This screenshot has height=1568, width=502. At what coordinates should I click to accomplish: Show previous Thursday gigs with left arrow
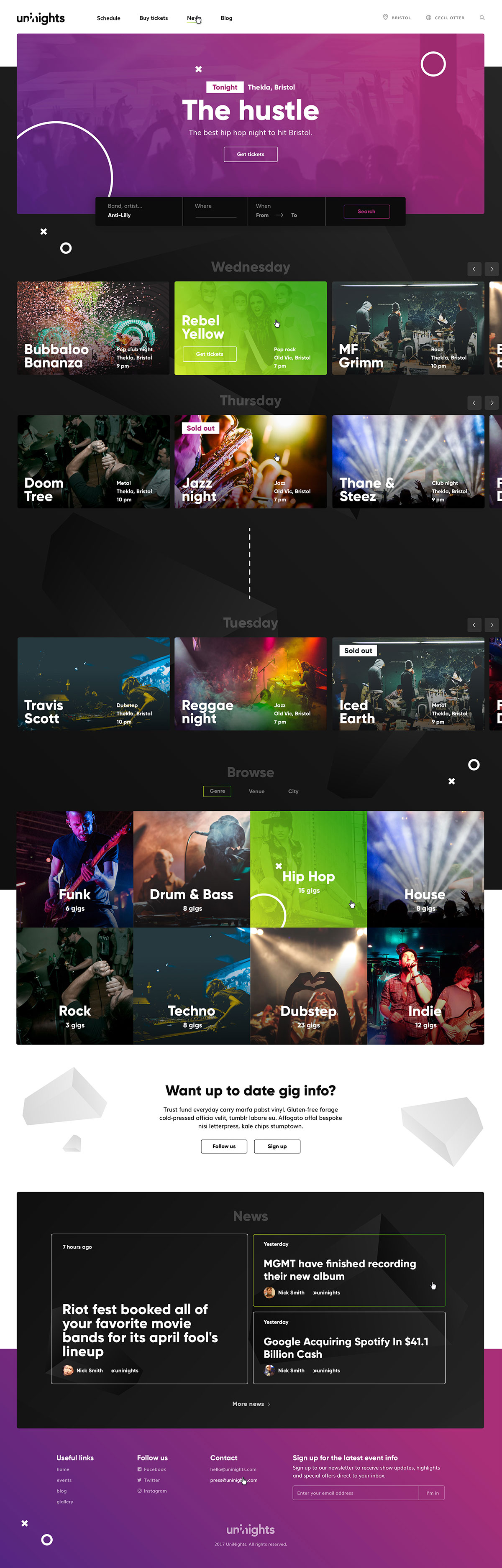click(x=474, y=402)
